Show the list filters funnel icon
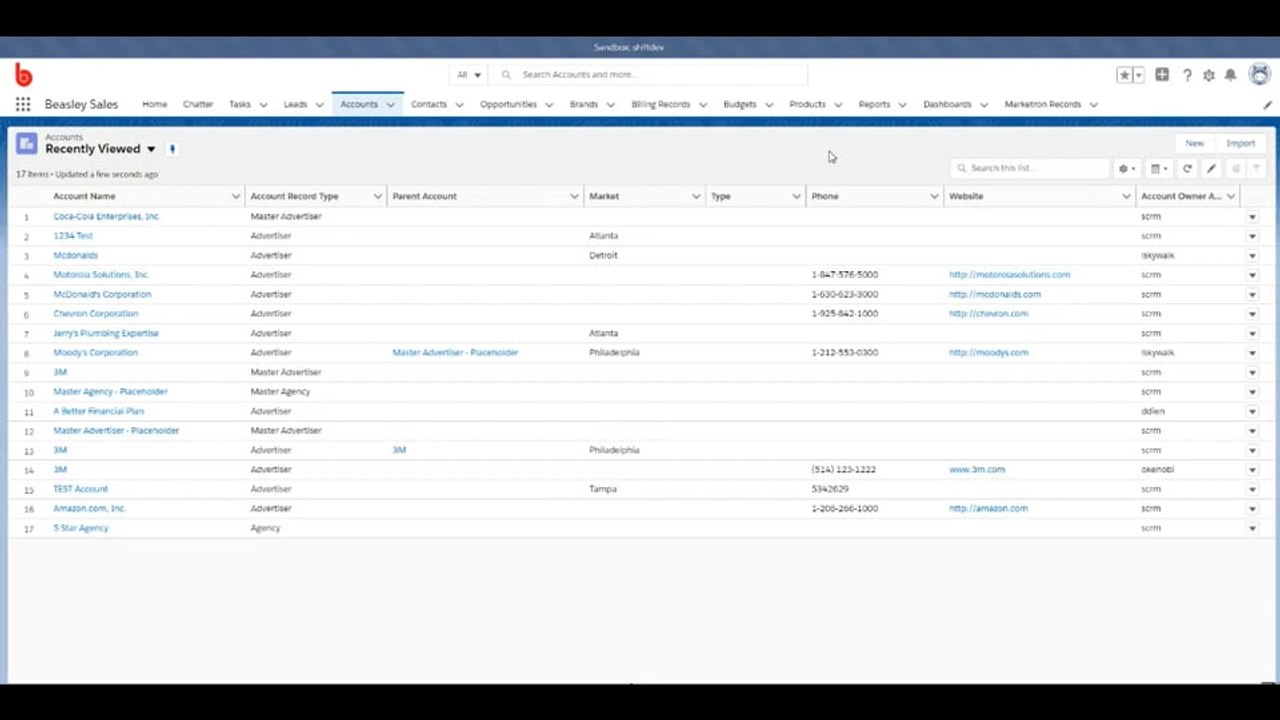The width and height of the screenshot is (1280, 720). coord(1257,169)
